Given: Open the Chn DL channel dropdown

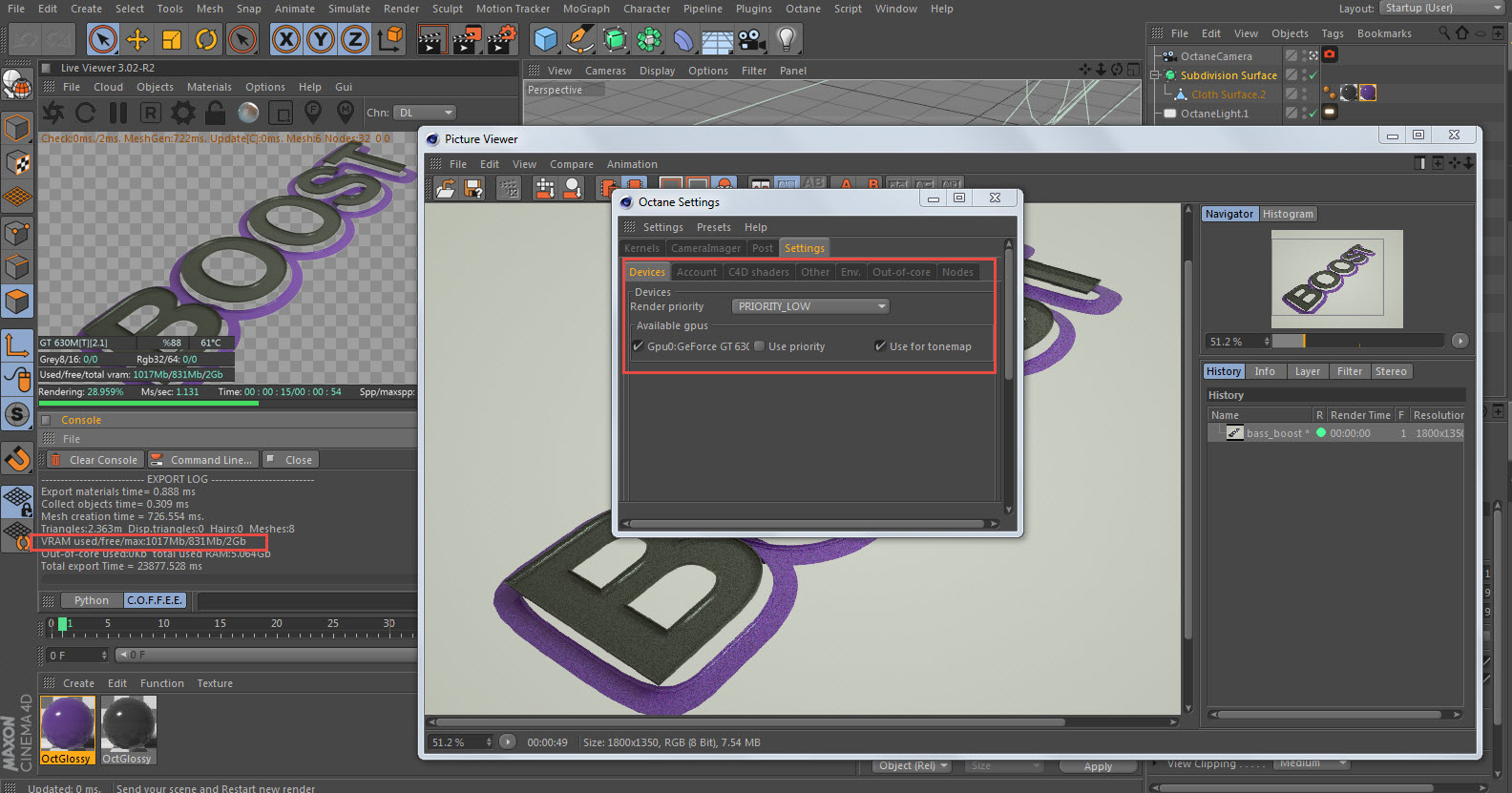Looking at the screenshot, I should (424, 113).
